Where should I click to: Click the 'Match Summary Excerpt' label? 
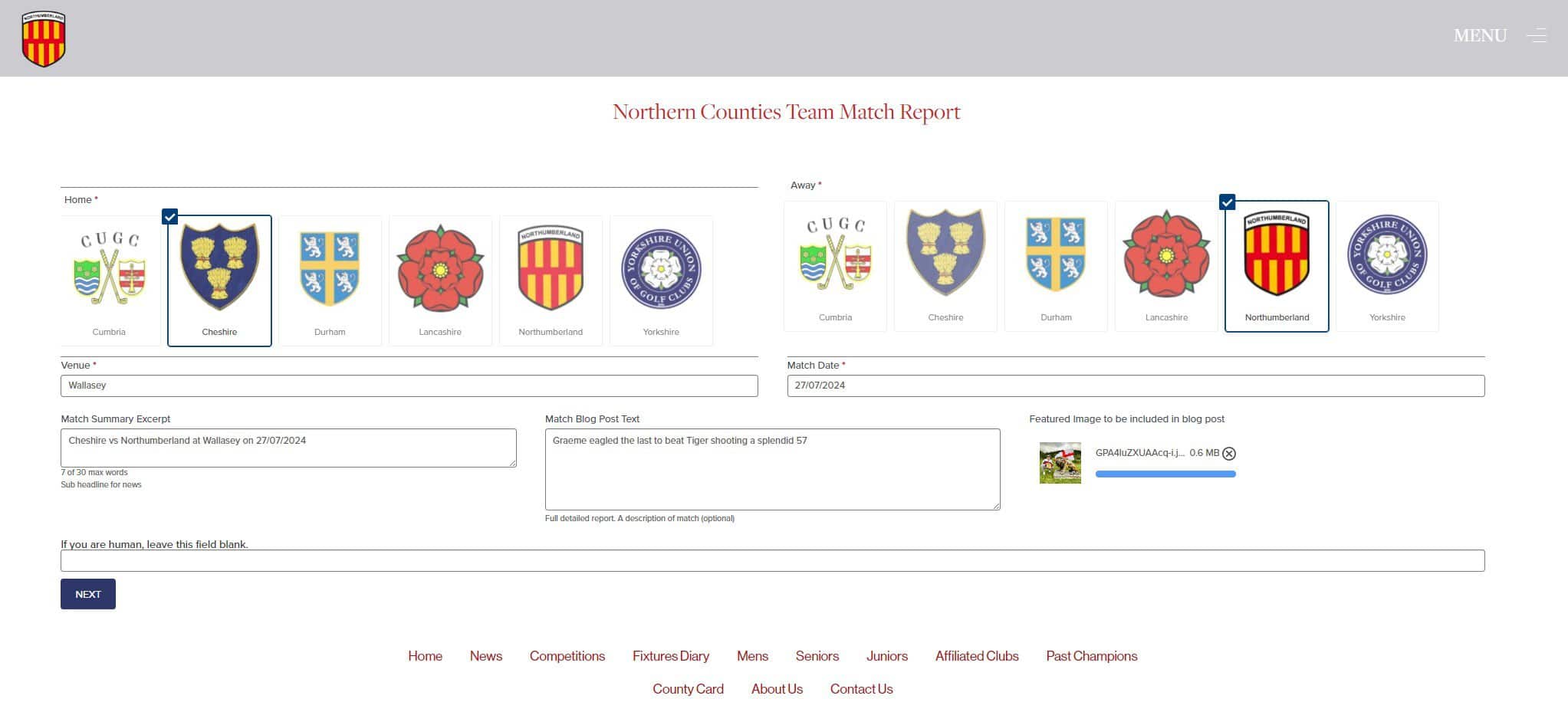tap(116, 419)
